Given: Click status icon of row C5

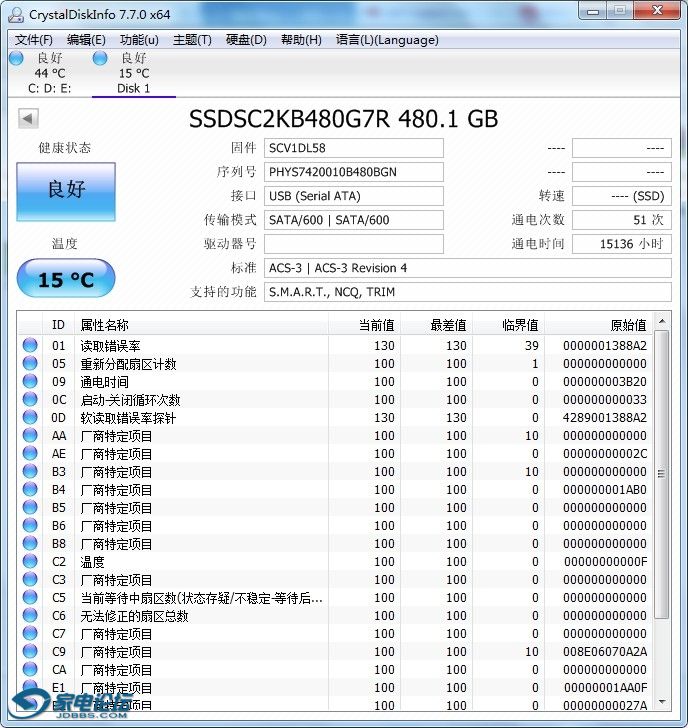Looking at the screenshot, I should (30, 597).
